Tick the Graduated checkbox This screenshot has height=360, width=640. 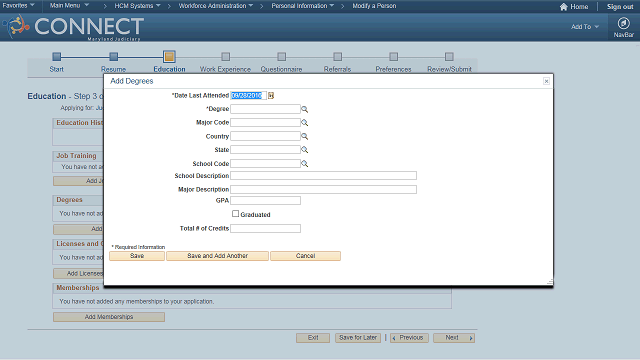(236, 214)
